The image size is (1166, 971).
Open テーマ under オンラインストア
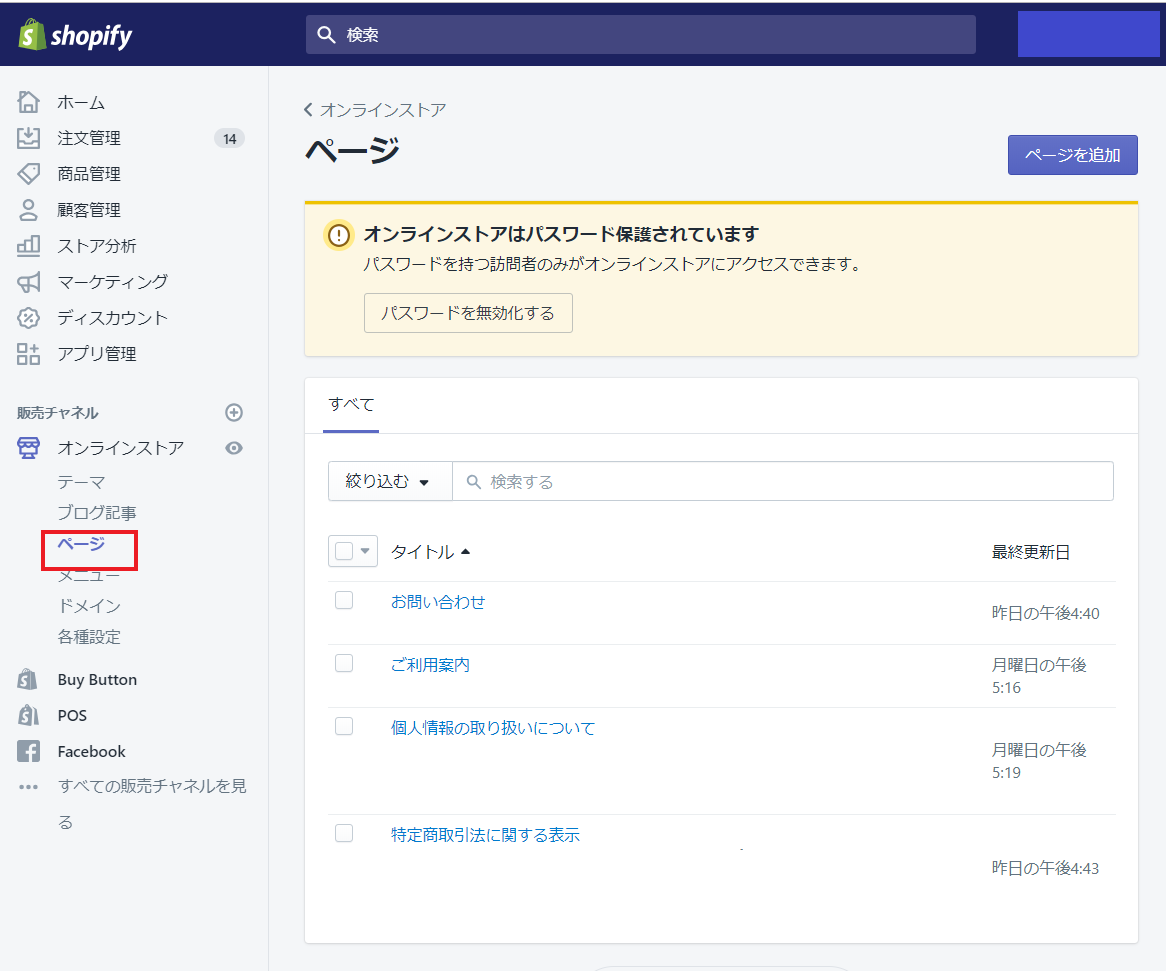(x=81, y=483)
